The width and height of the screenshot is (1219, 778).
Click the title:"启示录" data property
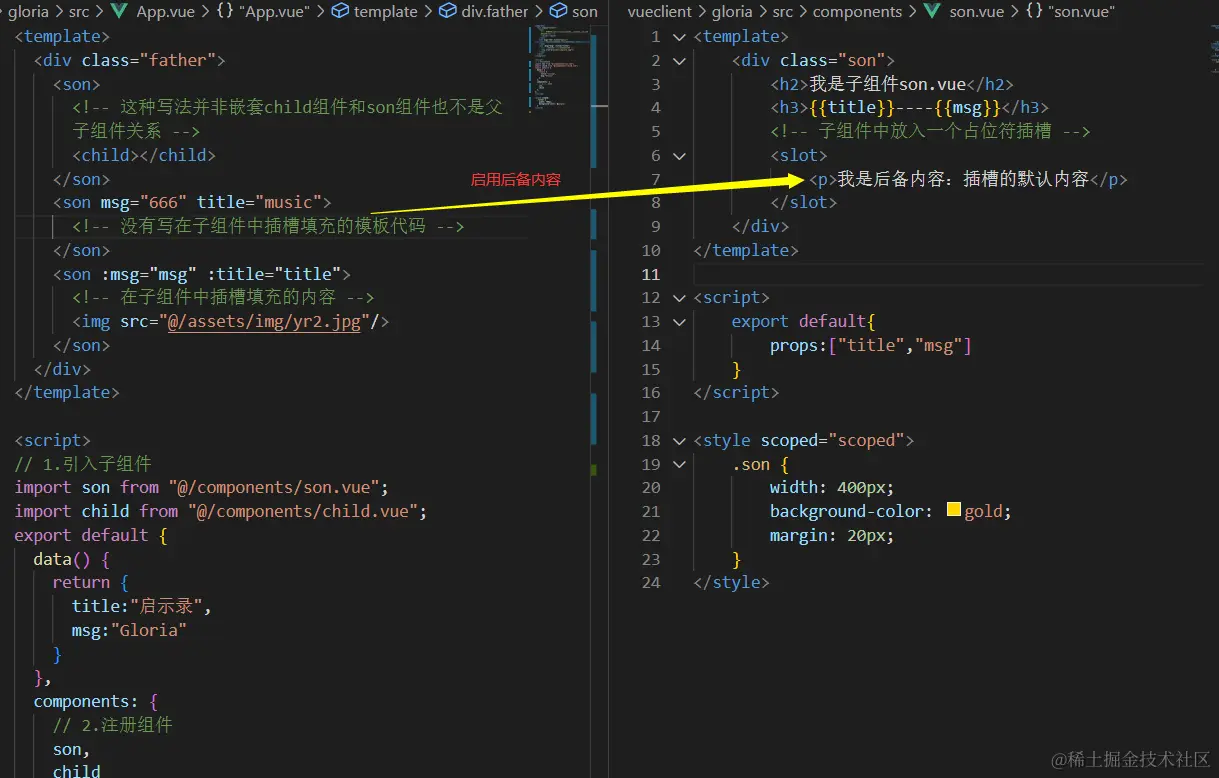click(142, 606)
